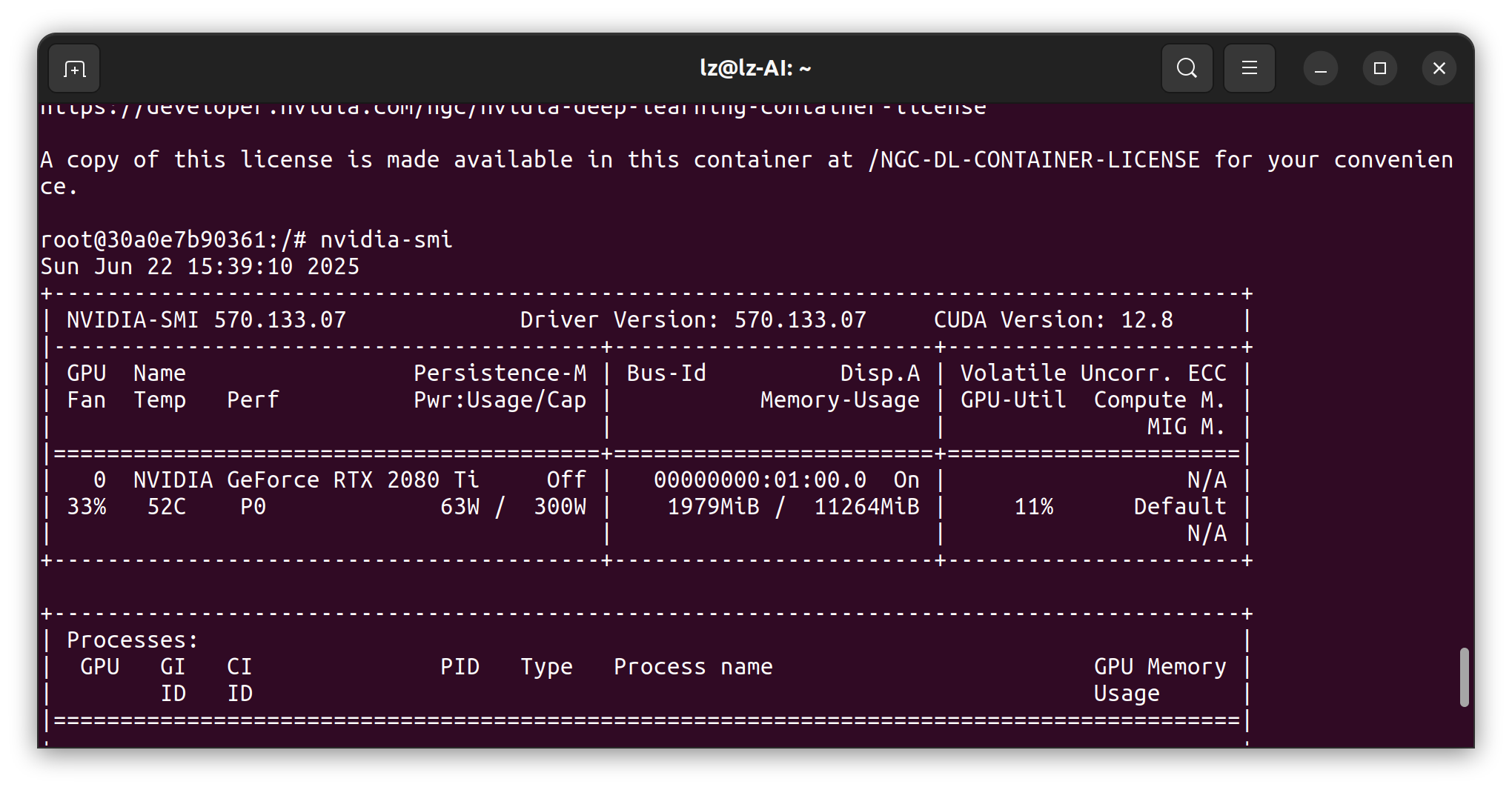Click the magnifier search icon in titlebar
Screen dimensions: 1512x790
click(x=1187, y=67)
